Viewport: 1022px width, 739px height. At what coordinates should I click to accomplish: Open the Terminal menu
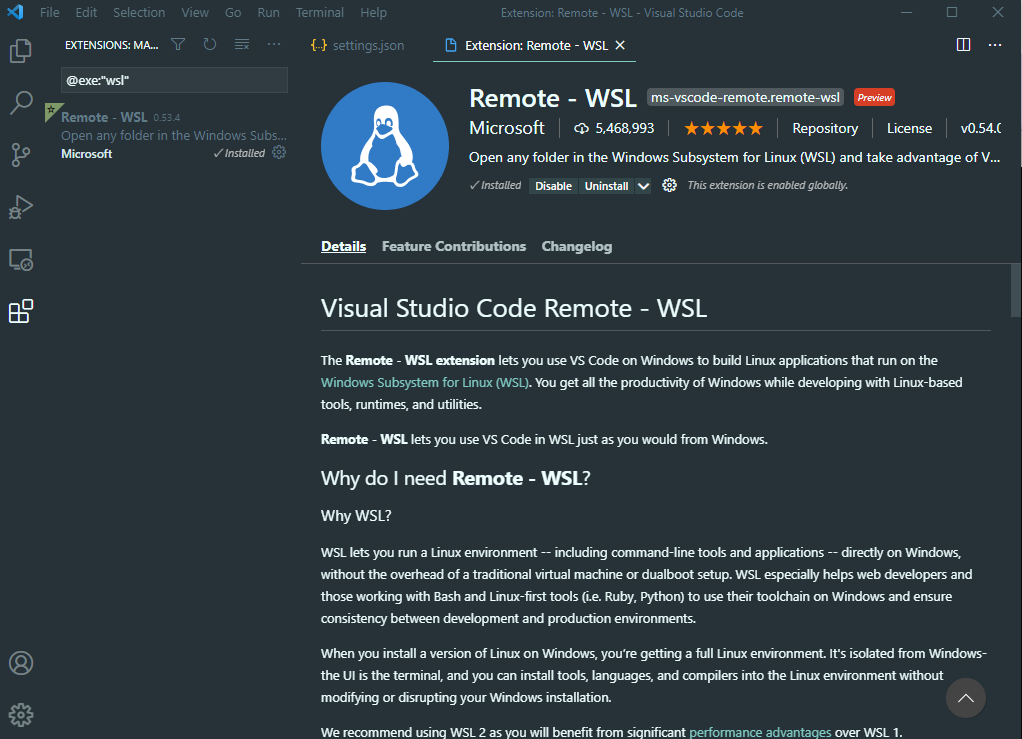click(x=319, y=12)
